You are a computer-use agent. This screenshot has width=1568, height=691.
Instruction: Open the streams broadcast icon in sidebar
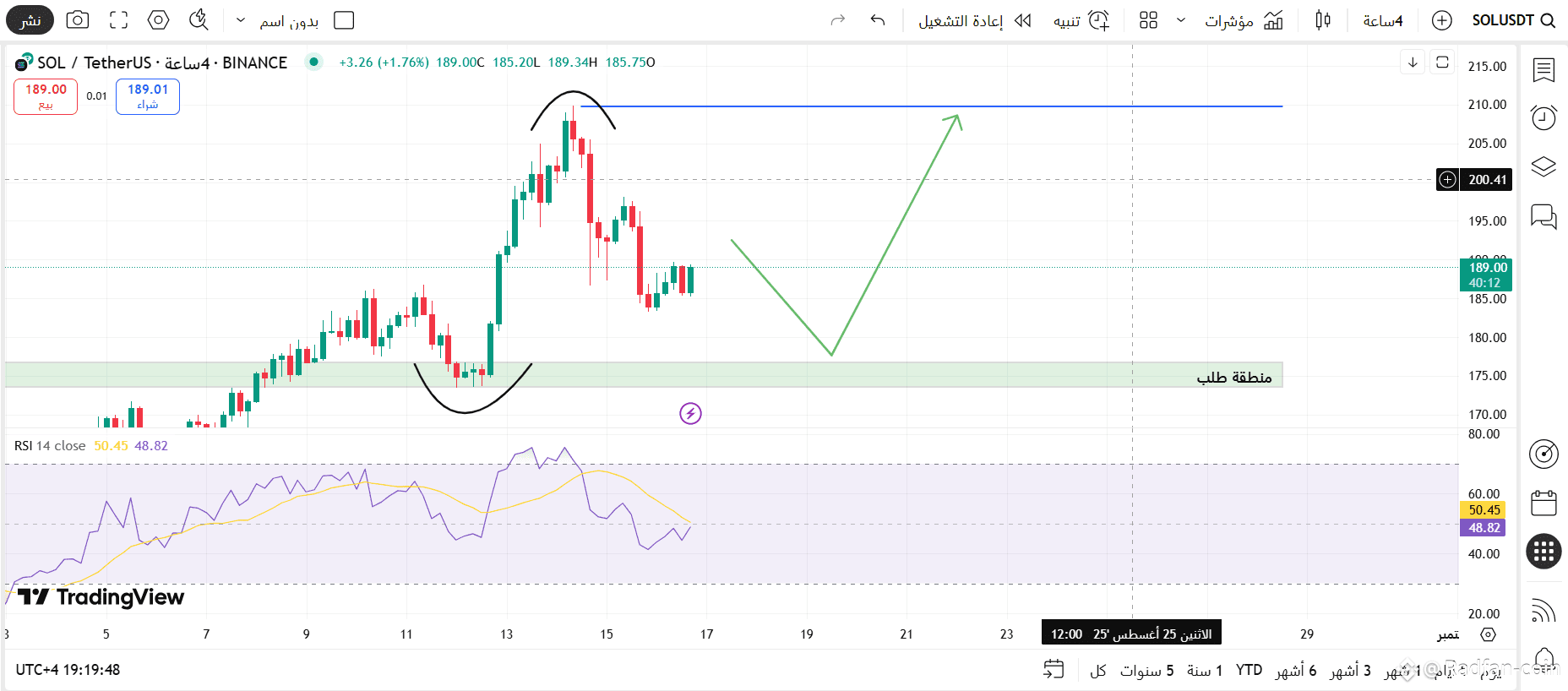(x=1543, y=610)
